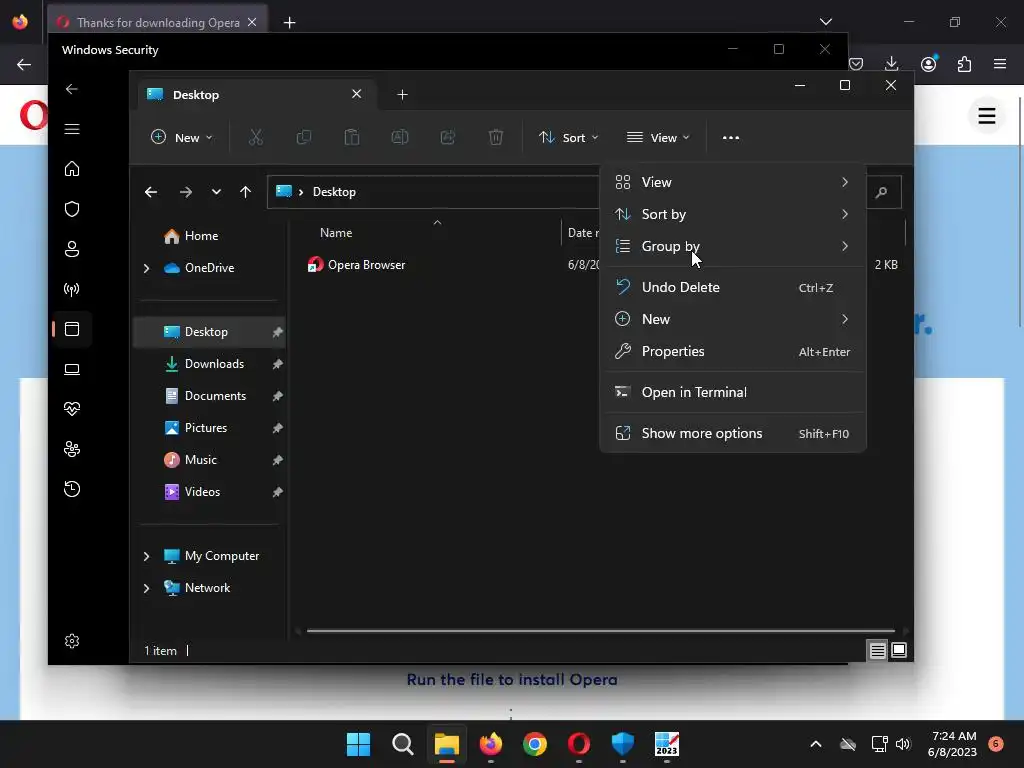Open App & browser control icon in sidebar
This screenshot has width=1024, height=768.
(72, 329)
